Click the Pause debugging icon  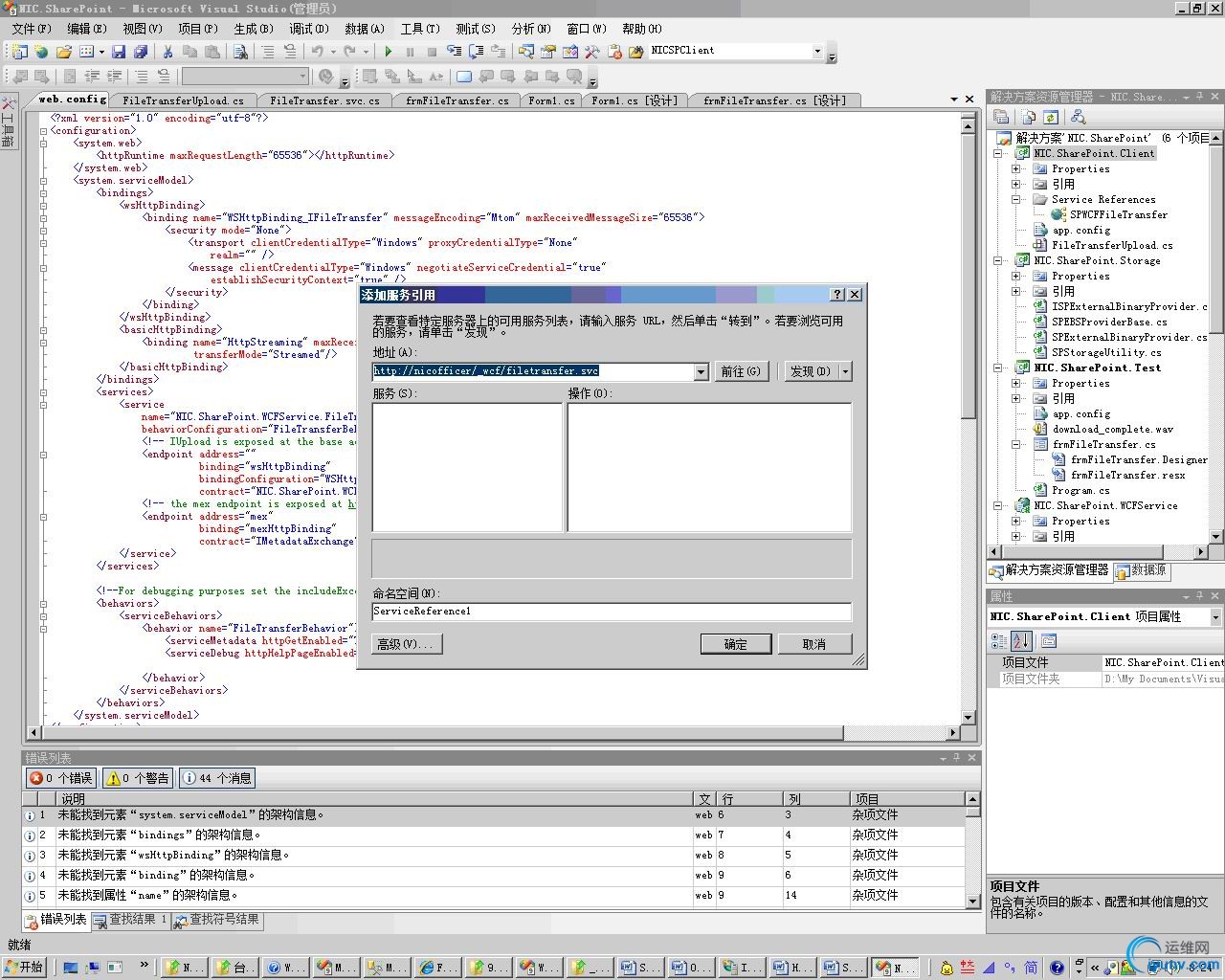[410, 51]
